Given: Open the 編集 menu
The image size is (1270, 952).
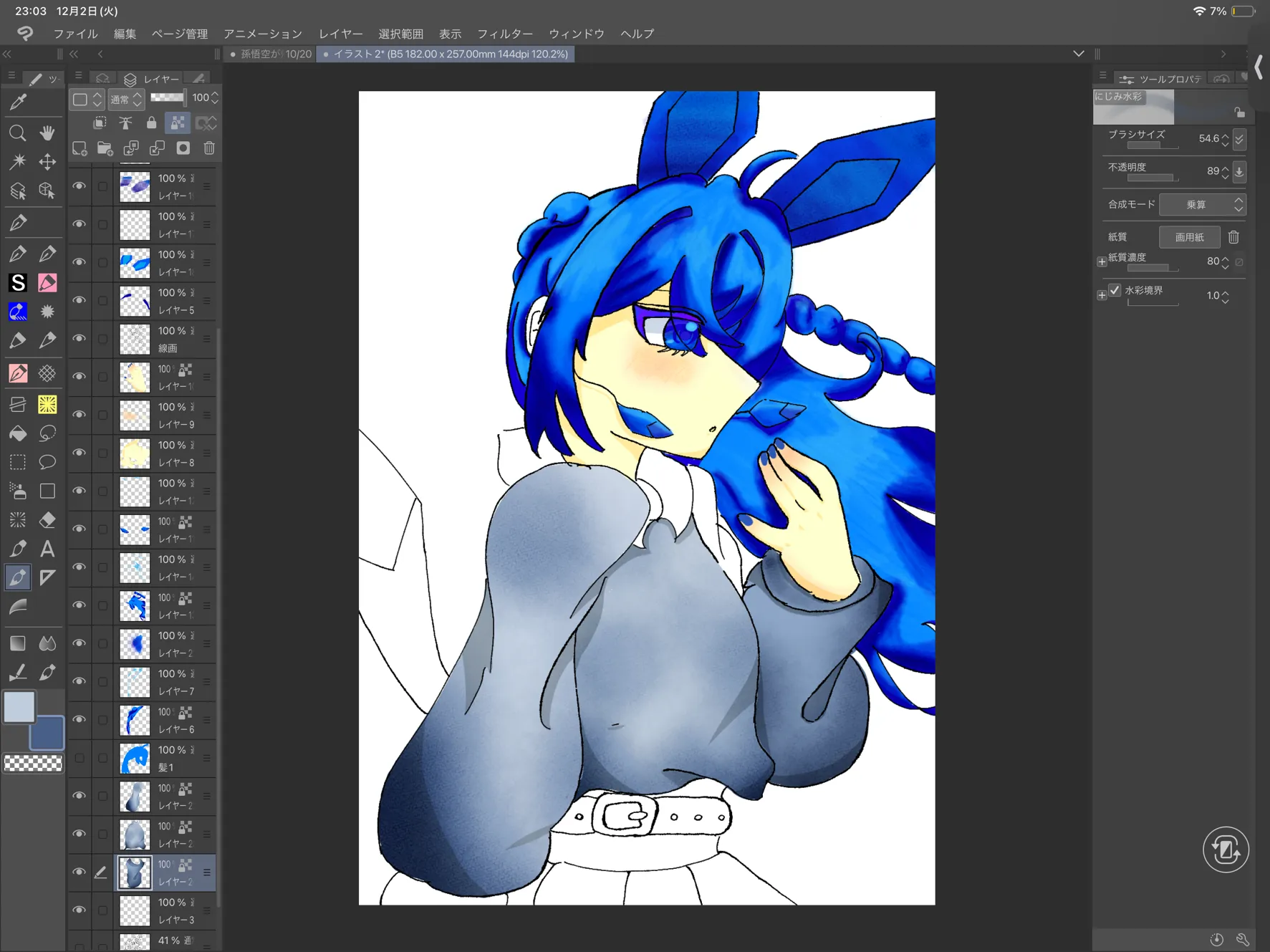Looking at the screenshot, I should [125, 34].
